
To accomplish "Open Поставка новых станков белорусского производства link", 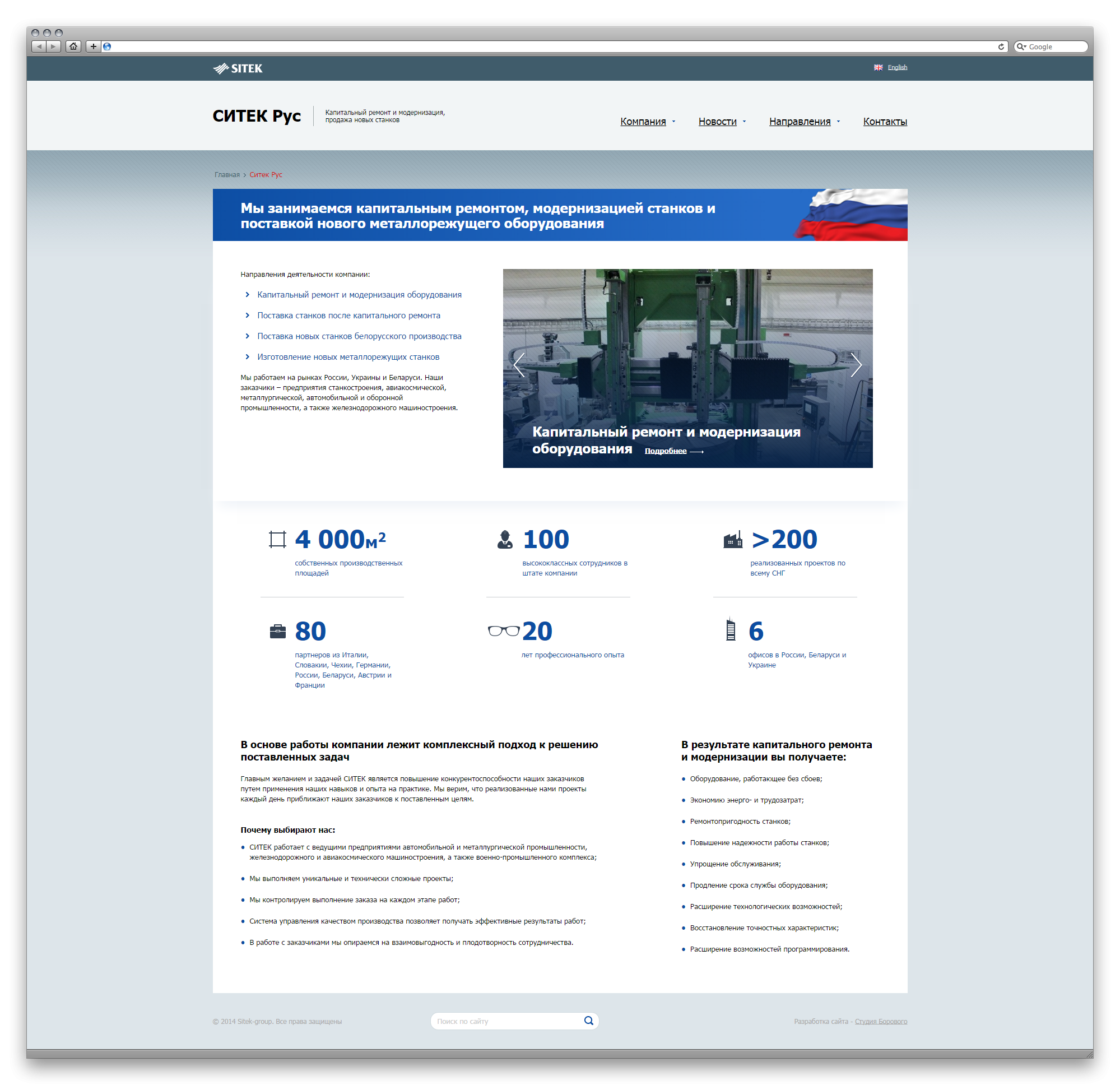I will 360,336.
